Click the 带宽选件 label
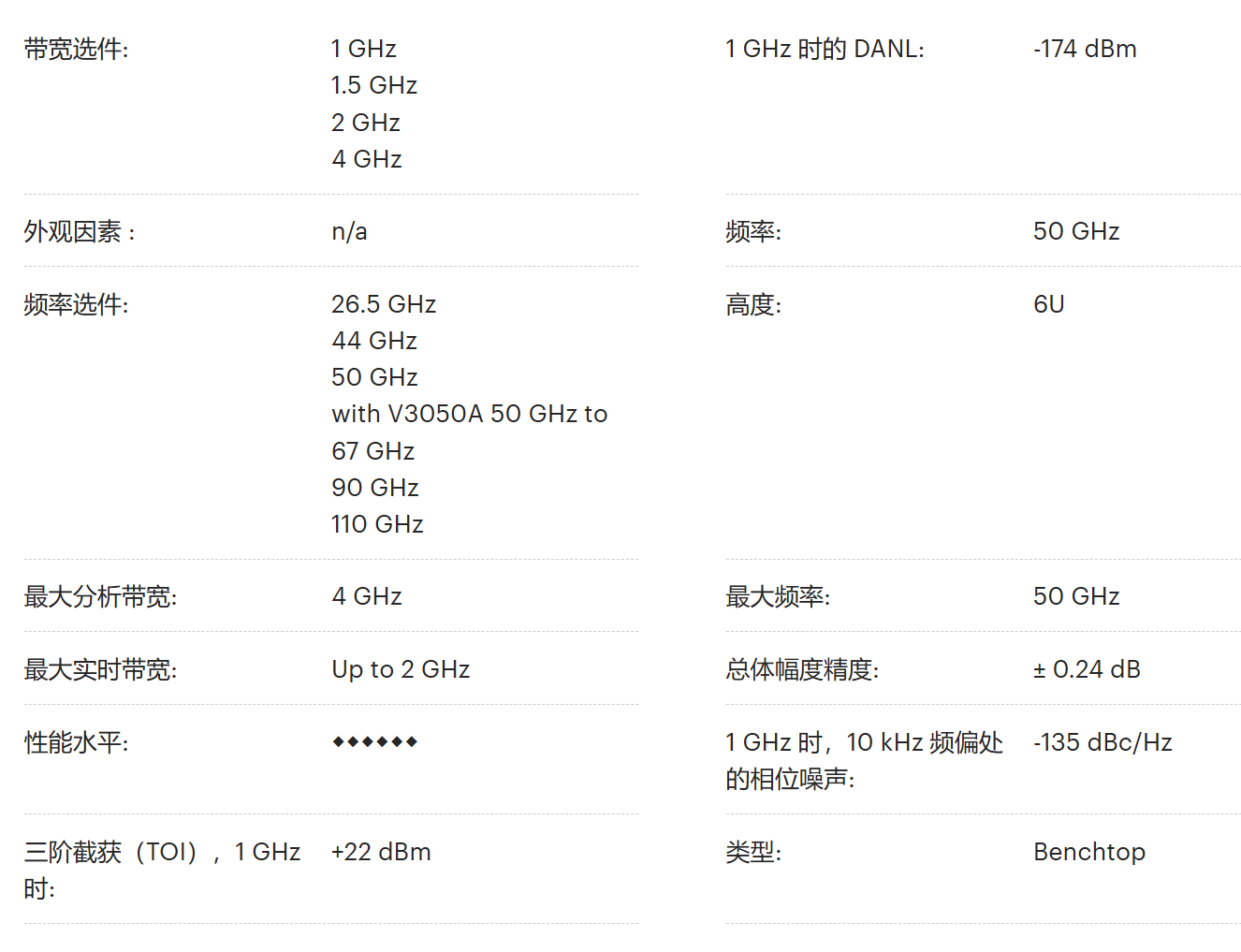This screenshot has width=1241, height=952. 76,49
